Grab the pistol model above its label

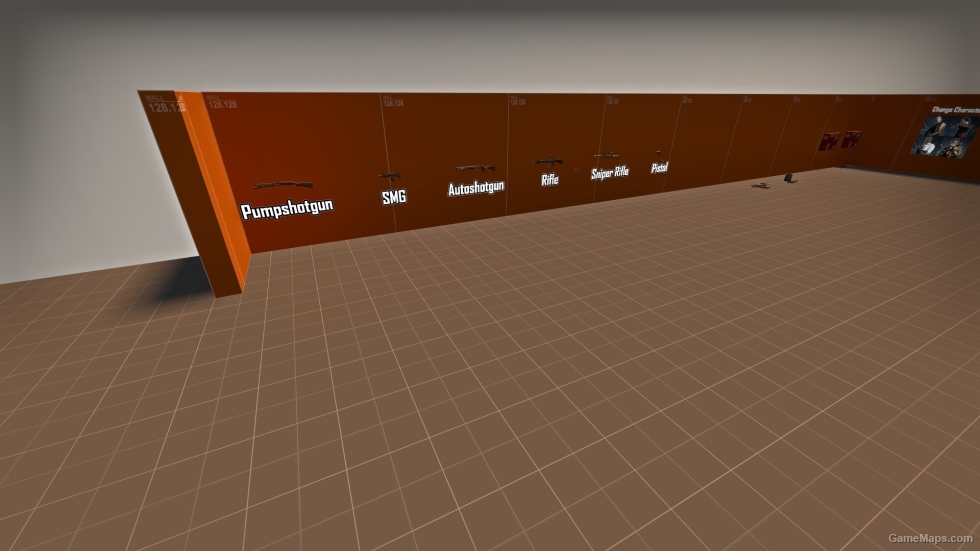pyautogui.click(x=659, y=154)
